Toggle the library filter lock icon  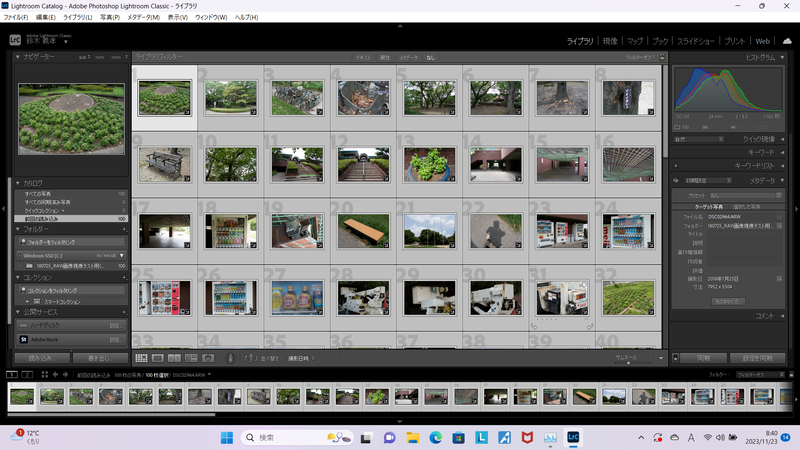click(662, 57)
